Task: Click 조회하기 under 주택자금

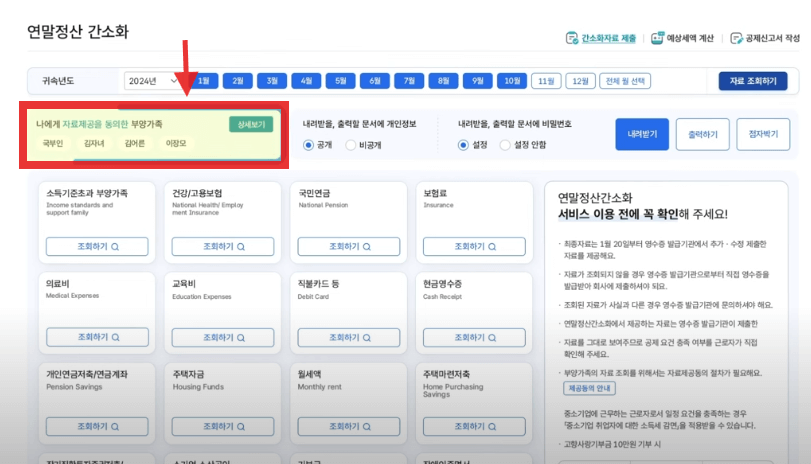Action: pyautogui.click(x=223, y=427)
